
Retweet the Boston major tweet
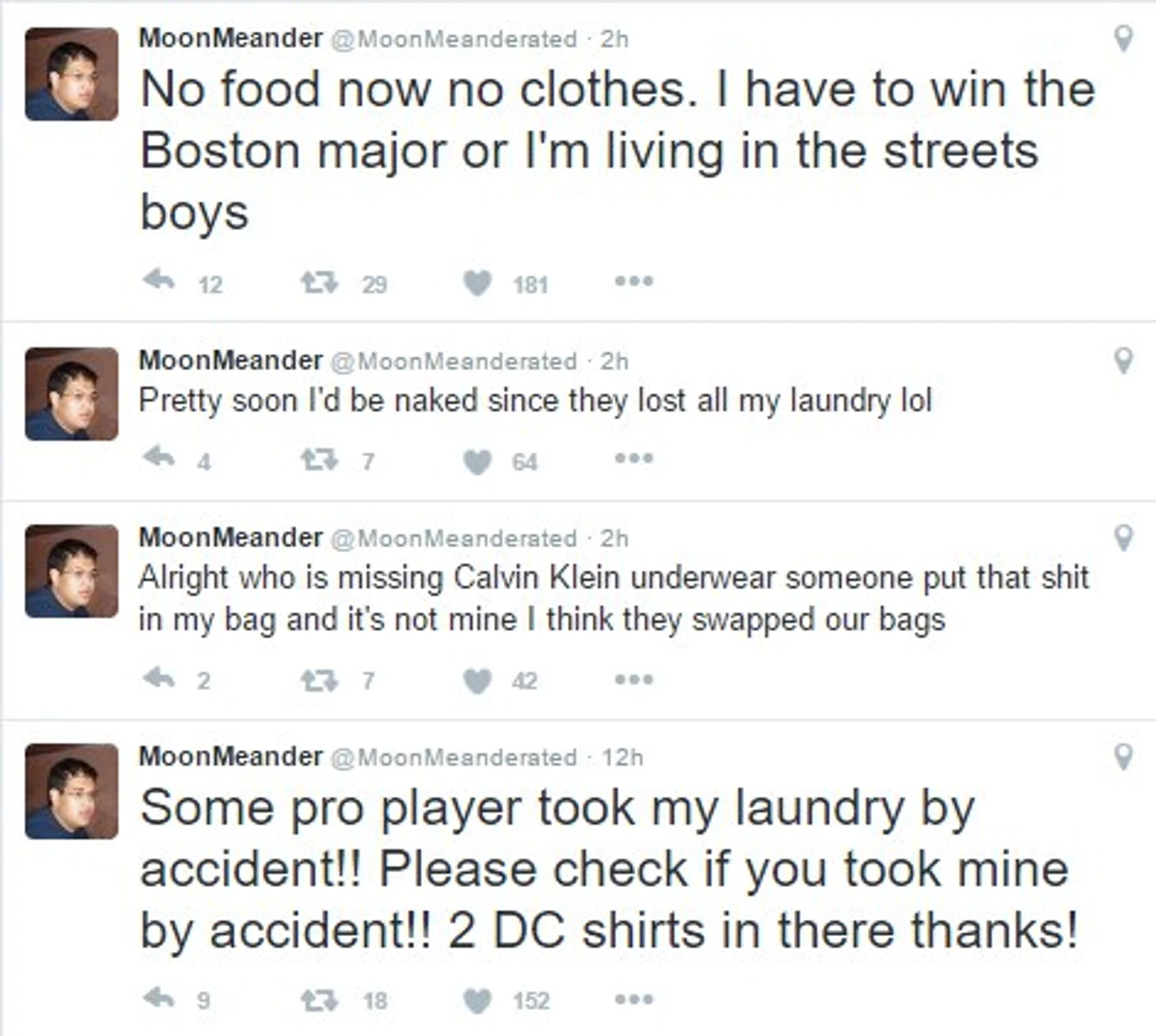tap(319, 282)
